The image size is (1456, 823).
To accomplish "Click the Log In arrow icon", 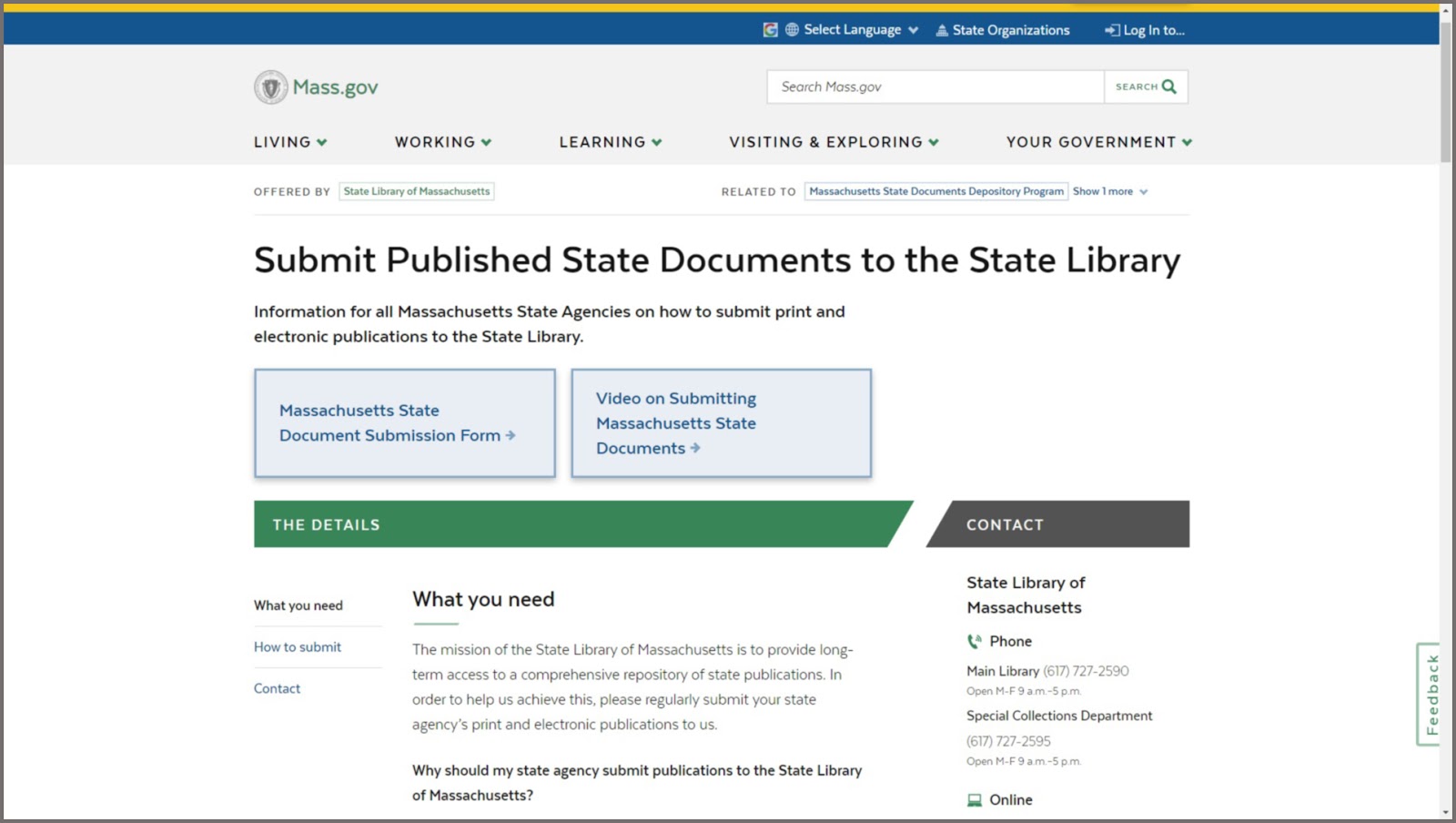I will (1111, 30).
